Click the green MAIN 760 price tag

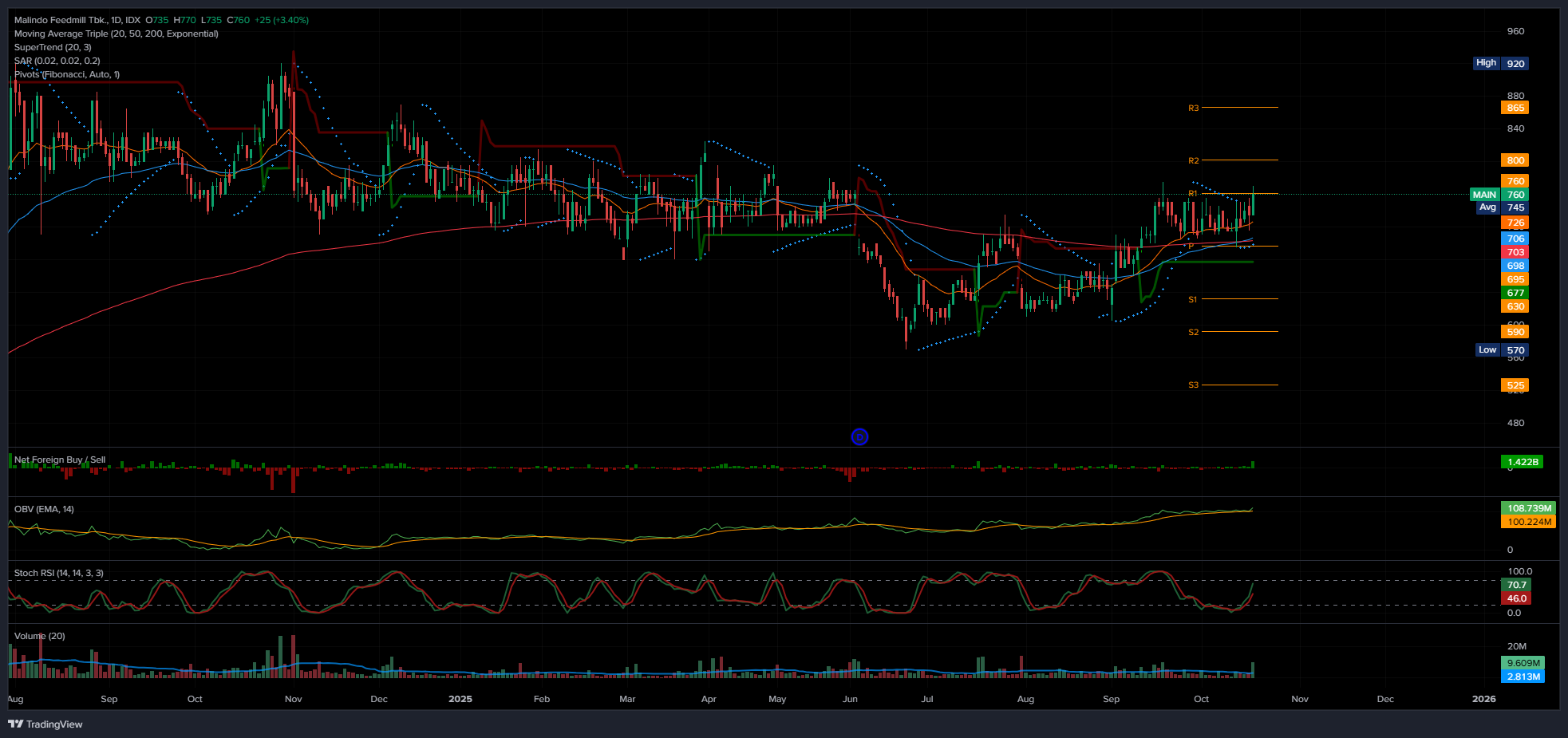pos(1499,195)
